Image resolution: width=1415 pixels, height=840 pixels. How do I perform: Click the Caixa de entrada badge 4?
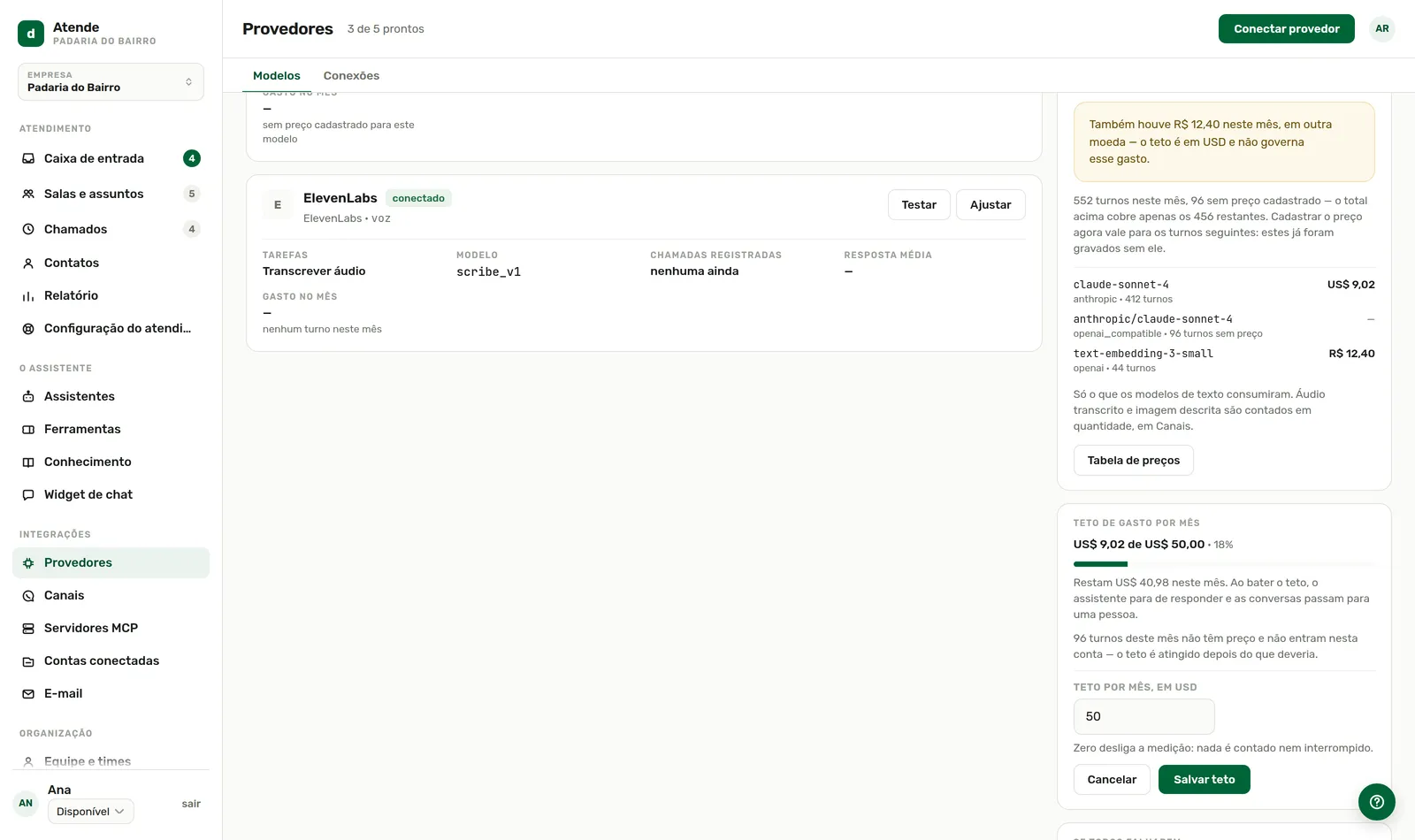192,158
